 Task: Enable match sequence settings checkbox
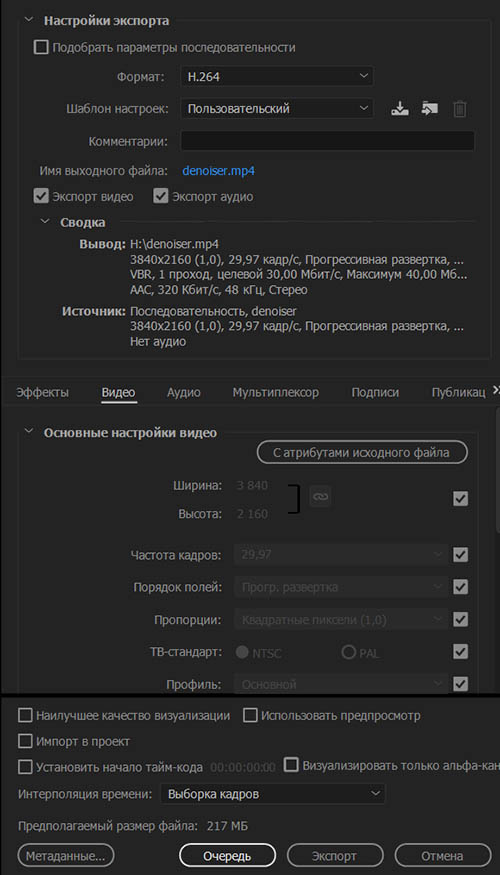(x=41, y=47)
